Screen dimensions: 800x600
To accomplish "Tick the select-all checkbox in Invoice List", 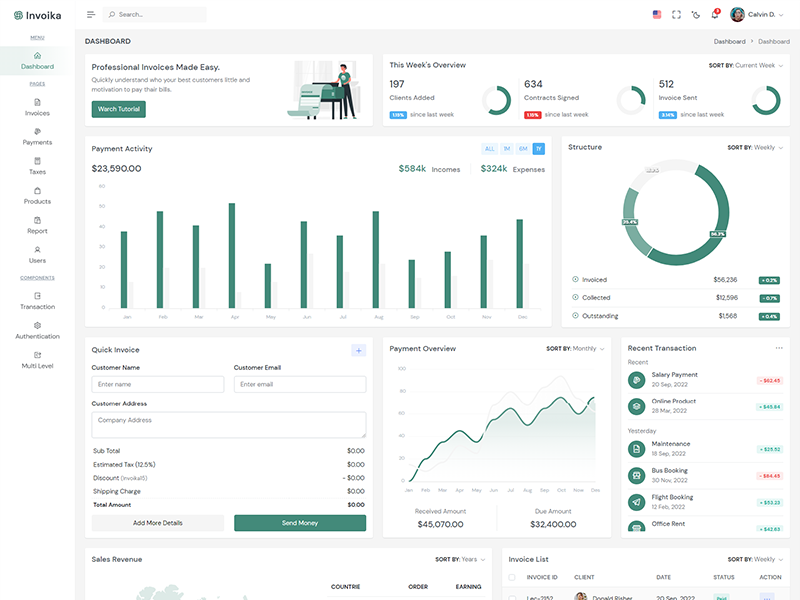I will click(513, 577).
